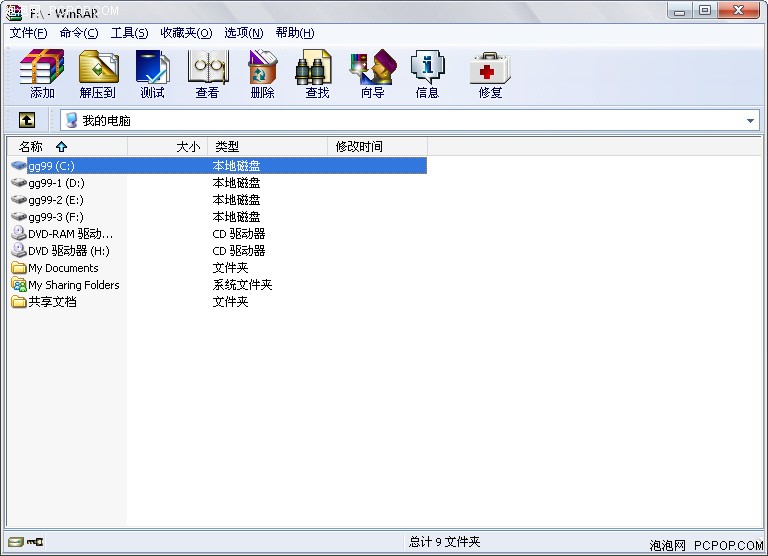768x556 pixels.
Task: Click the 系统文件夹 type cell
Action: coord(242,285)
